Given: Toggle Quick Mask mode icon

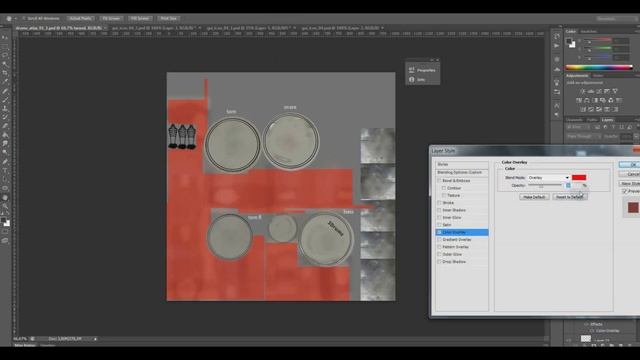Looking at the screenshot, I should pyautogui.click(x=5, y=232).
